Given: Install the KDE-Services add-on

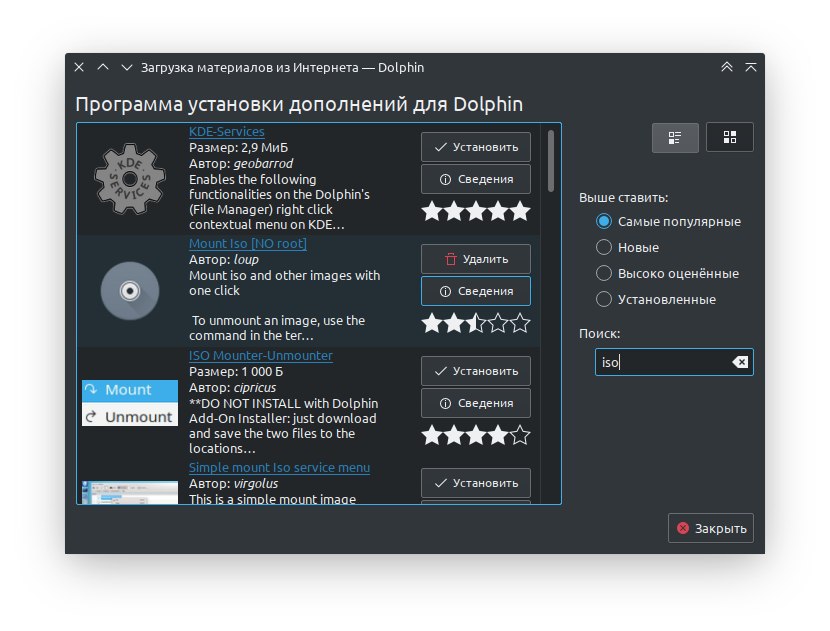Looking at the screenshot, I should tap(476, 147).
